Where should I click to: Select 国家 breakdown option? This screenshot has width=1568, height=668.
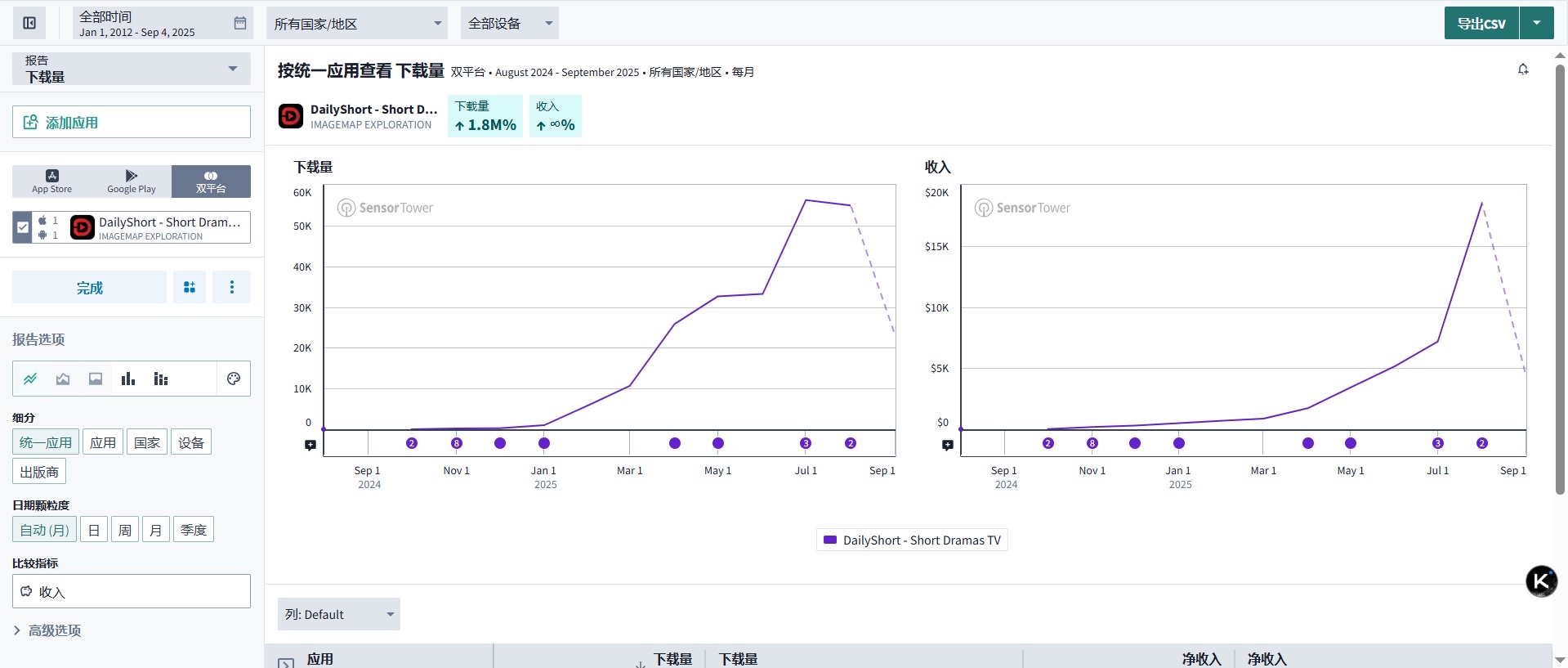tap(147, 442)
